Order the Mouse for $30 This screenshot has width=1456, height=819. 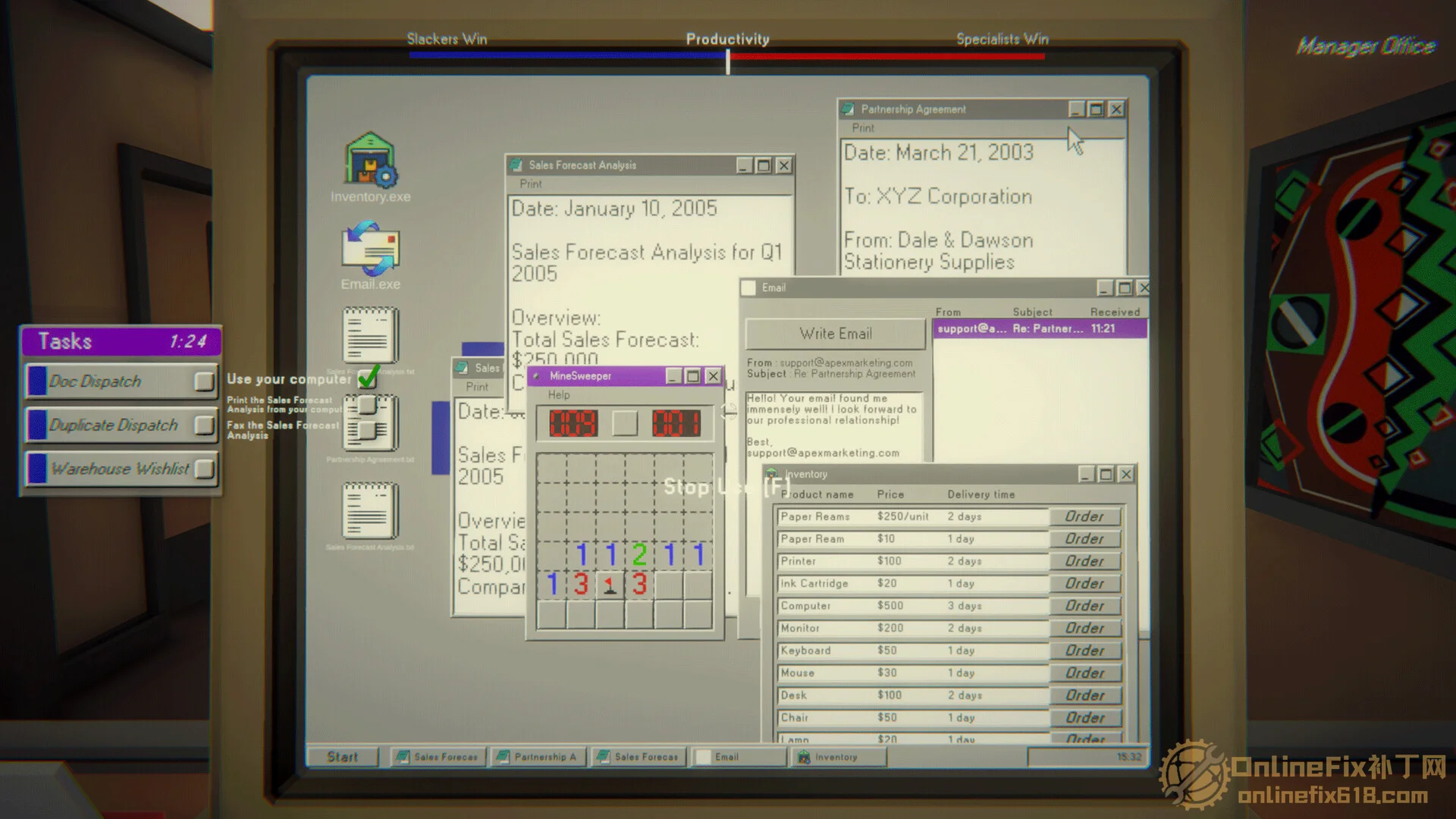tap(1085, 673)
